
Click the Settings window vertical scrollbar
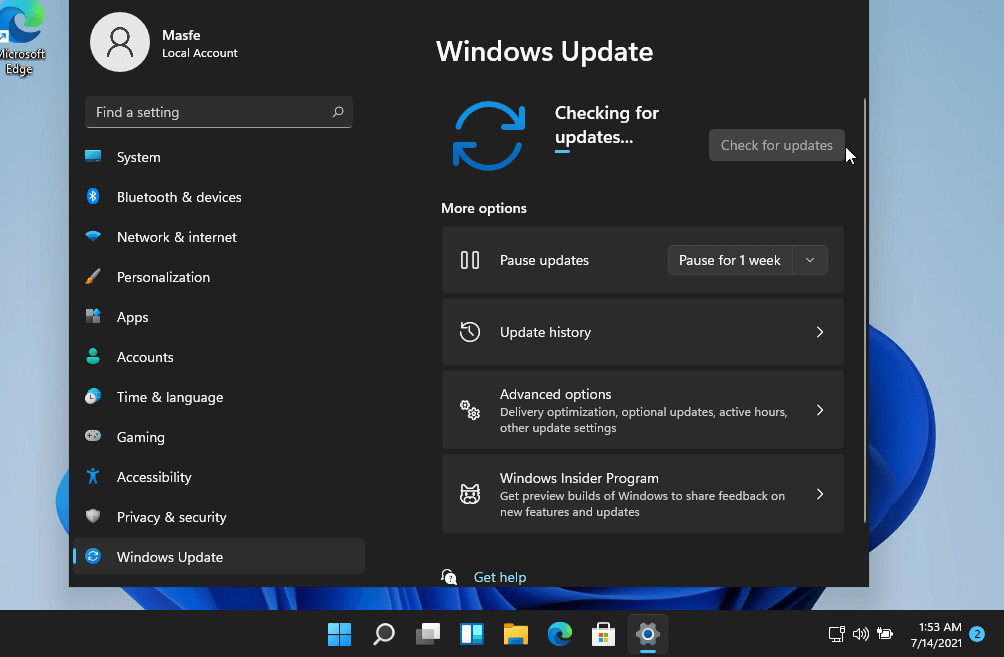864,311
